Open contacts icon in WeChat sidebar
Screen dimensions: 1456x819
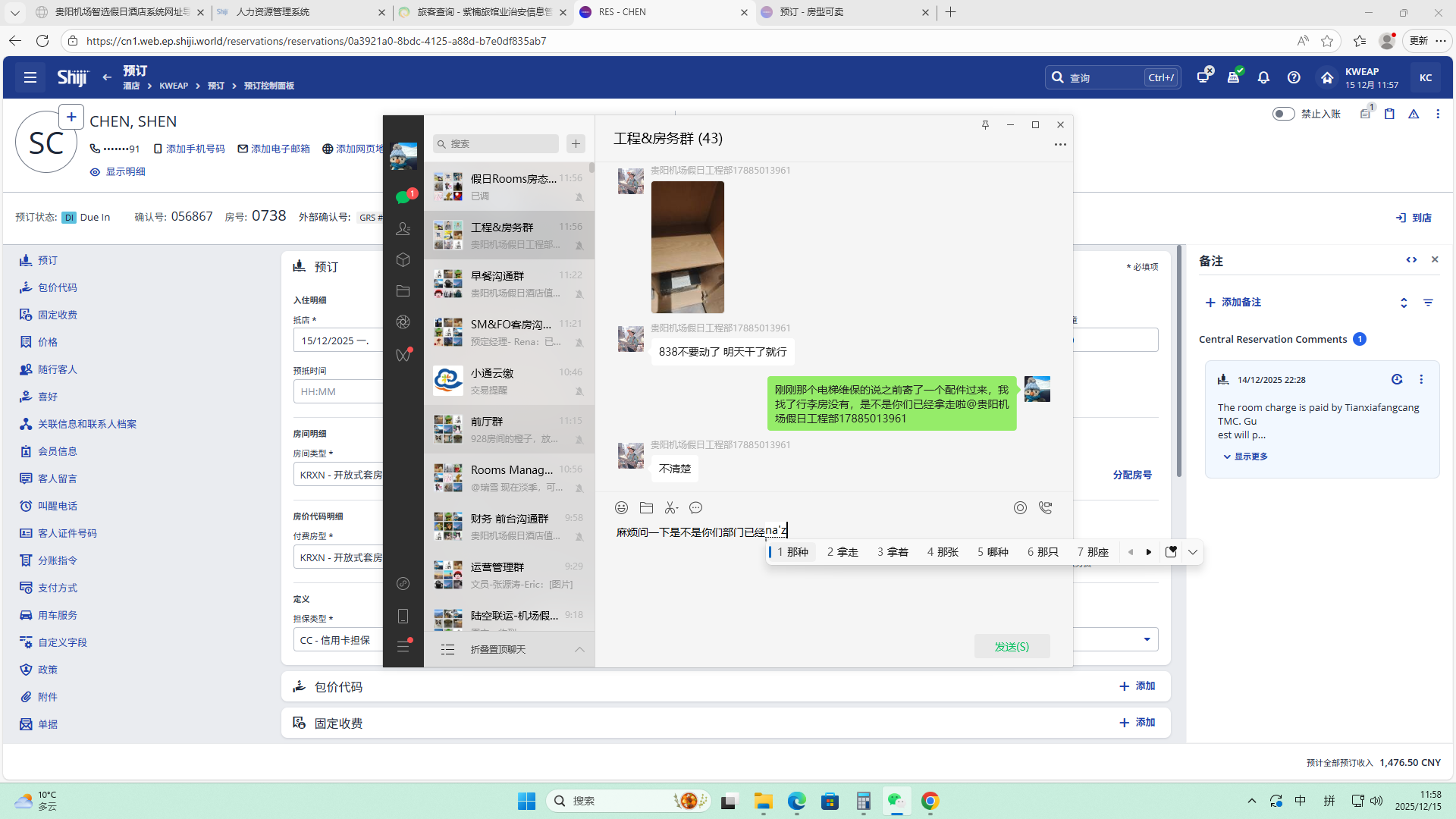click(403, 228)
